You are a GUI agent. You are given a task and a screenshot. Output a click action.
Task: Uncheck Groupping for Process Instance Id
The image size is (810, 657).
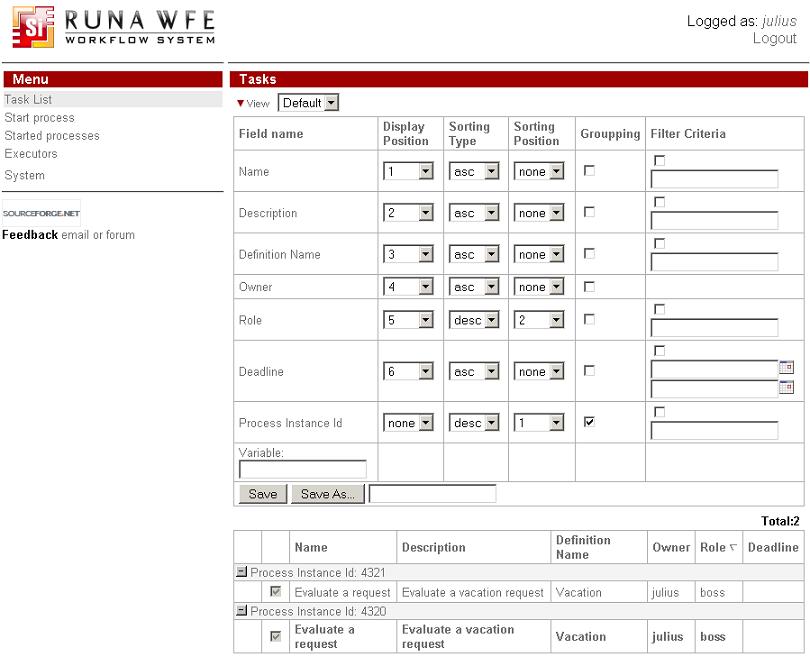point(589,422)
